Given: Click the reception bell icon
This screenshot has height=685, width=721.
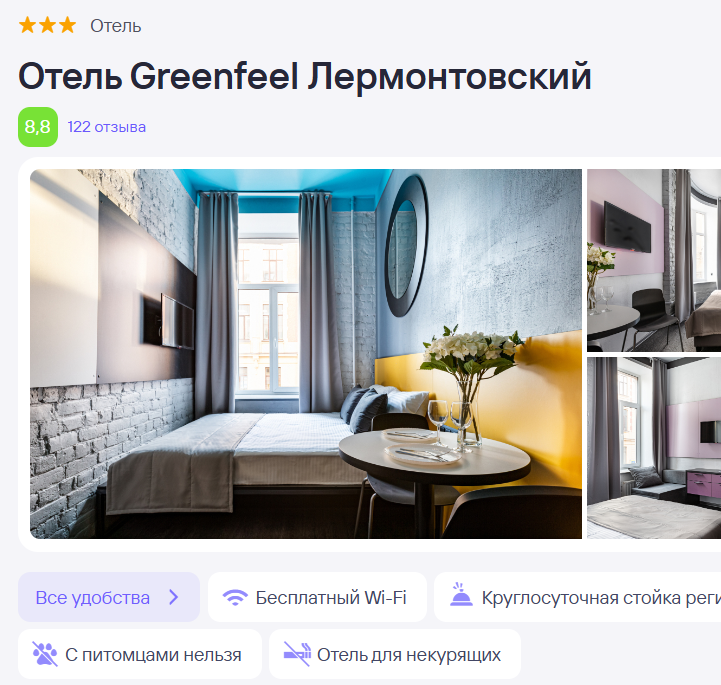Looking at the screenshot, I should (x=461, y=595).
